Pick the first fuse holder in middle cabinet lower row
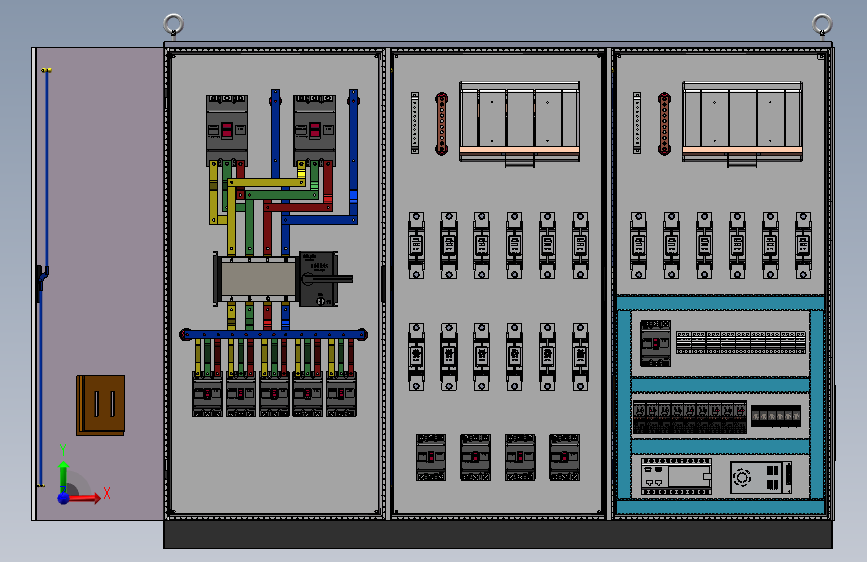This screenshot has width=867, height=562. click(x=416, y=357)
